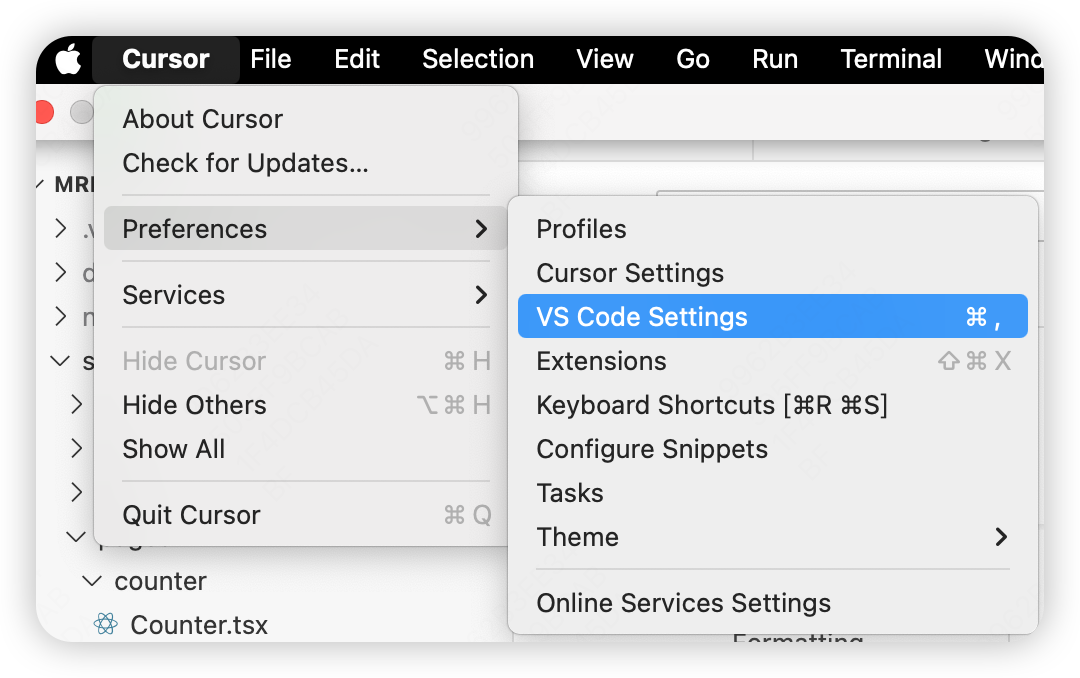Open Counter.tsx in the explorer
Image resolution: width=1080 pixels, height=678 pixels.
(198, 624)
